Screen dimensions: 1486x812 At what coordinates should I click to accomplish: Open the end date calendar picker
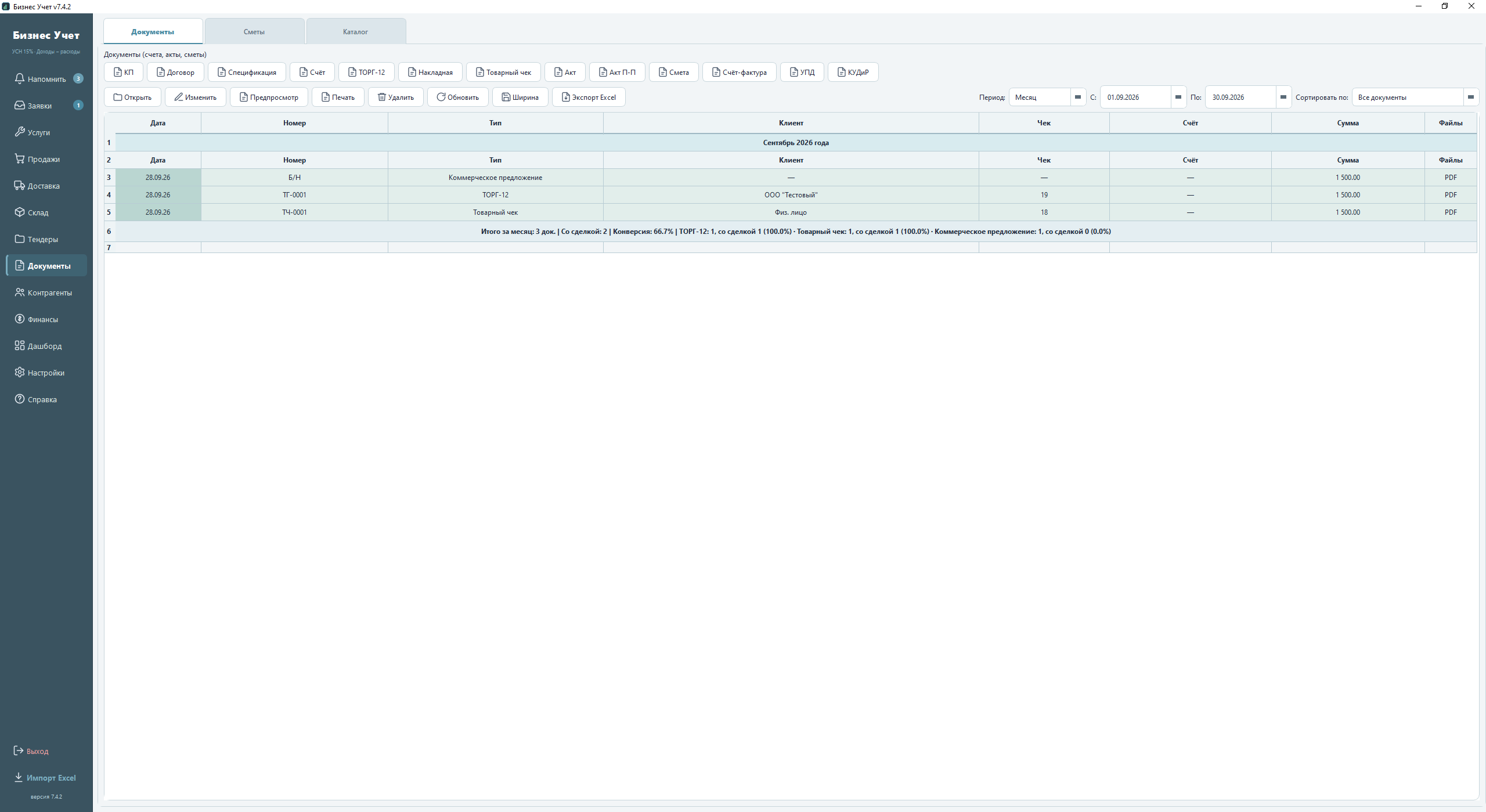pyautogui.click(x=1283, y=97)
